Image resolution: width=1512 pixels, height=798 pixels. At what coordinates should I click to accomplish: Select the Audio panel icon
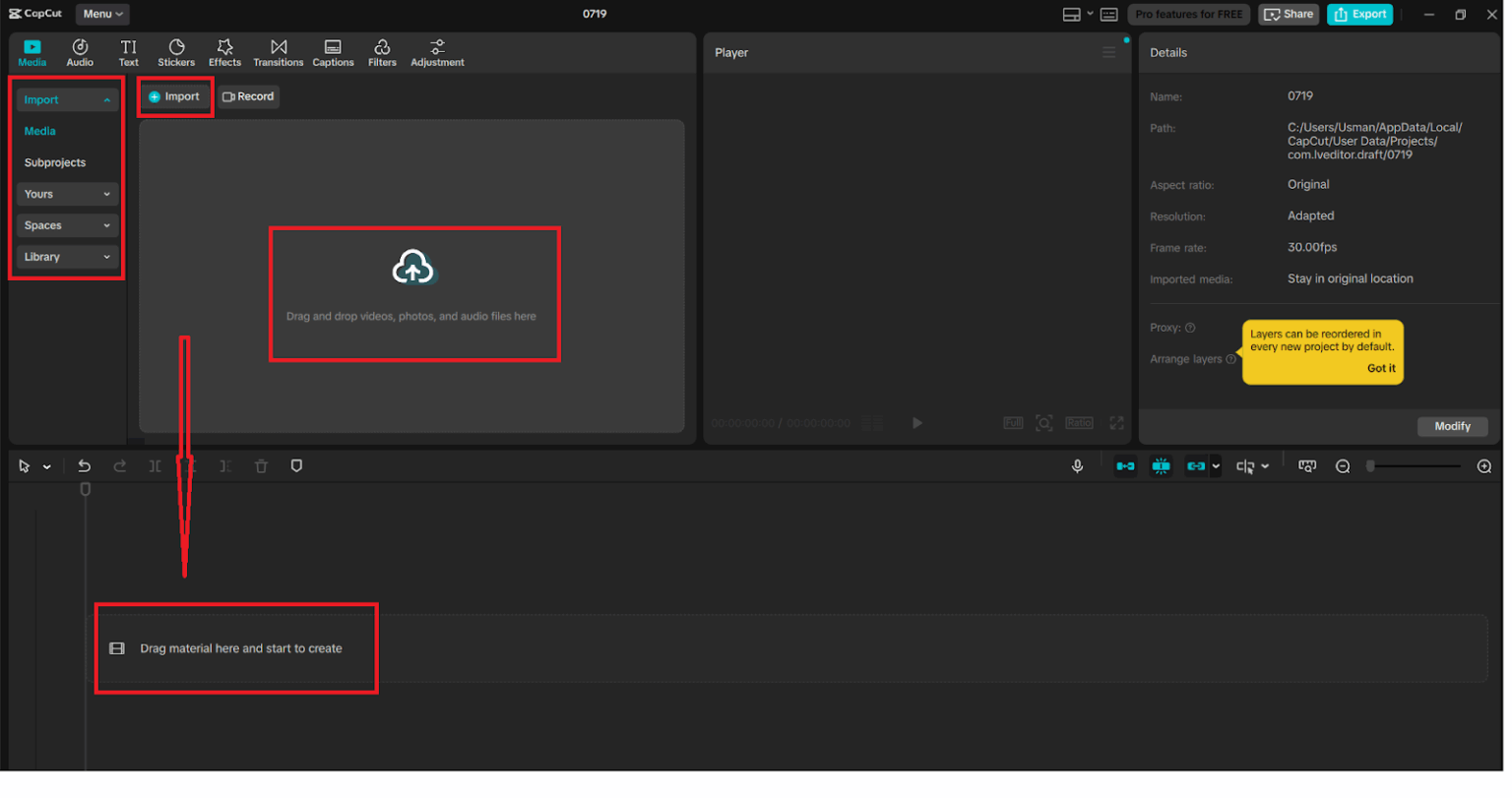(80, 51)
